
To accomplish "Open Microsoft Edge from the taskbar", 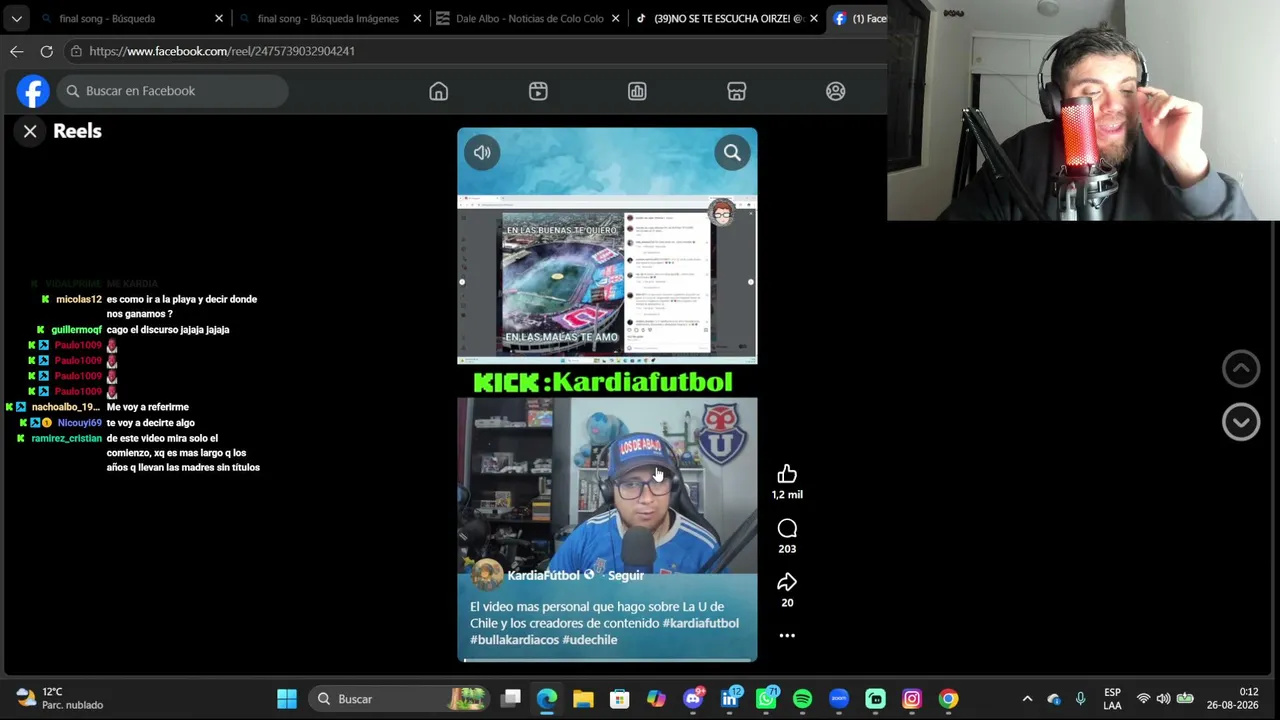I will click(547, 699).
